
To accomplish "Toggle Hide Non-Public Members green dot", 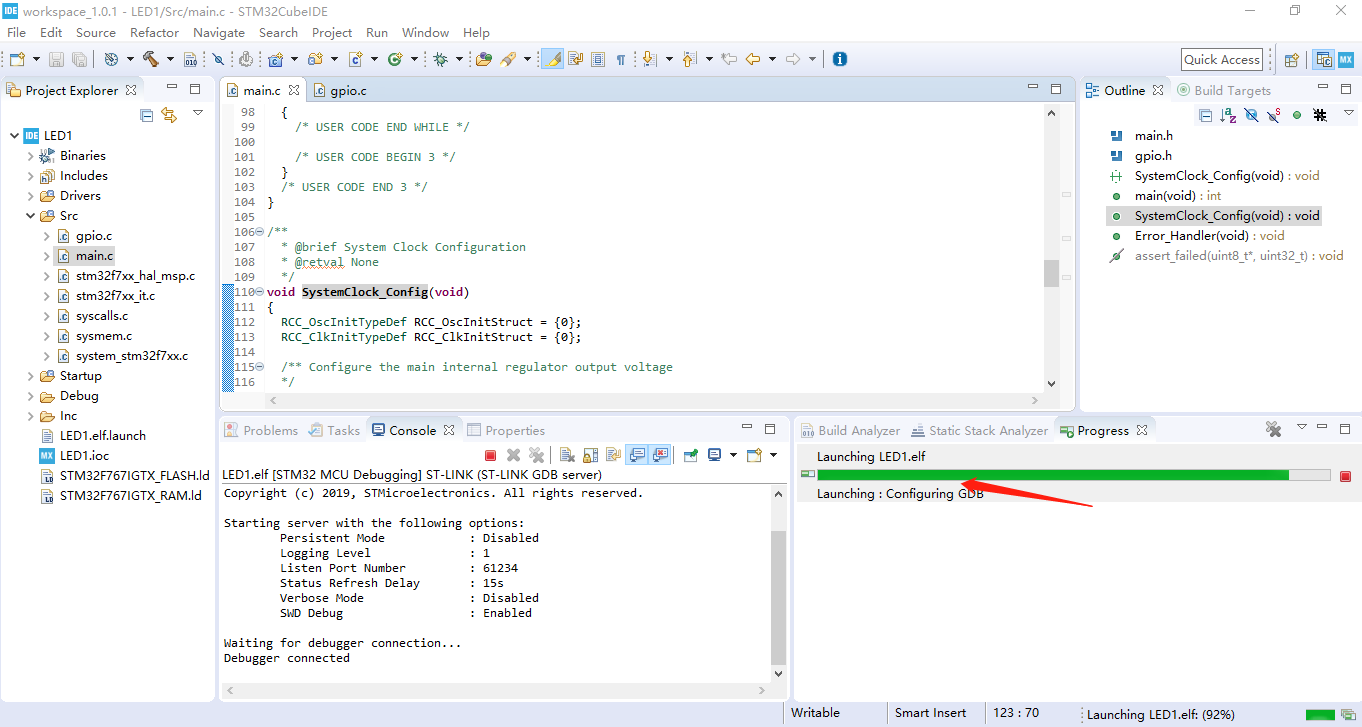I will [1297, 115].
